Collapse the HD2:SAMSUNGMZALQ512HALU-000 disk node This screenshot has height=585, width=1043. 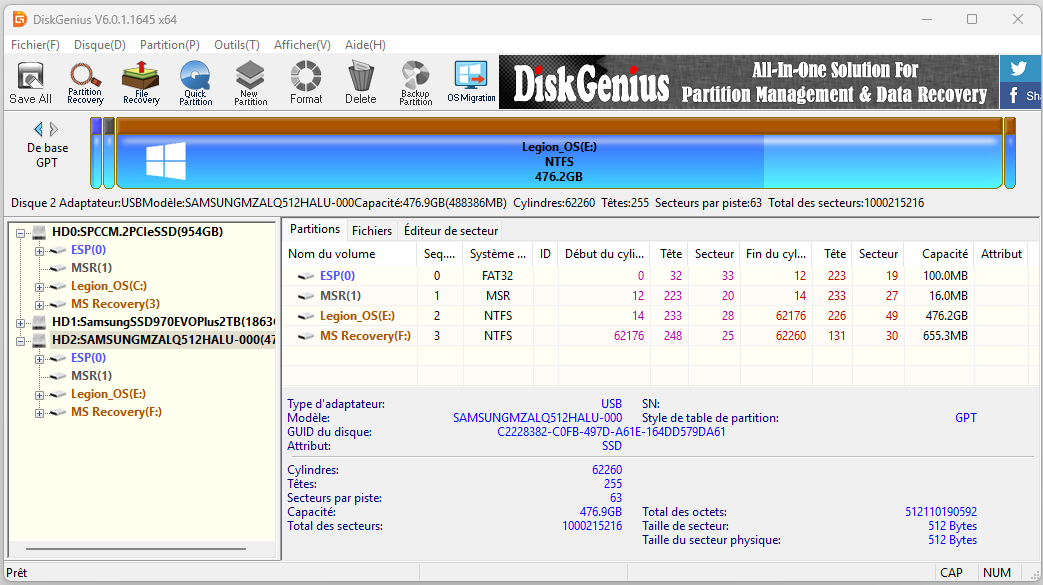click(21, 341)
